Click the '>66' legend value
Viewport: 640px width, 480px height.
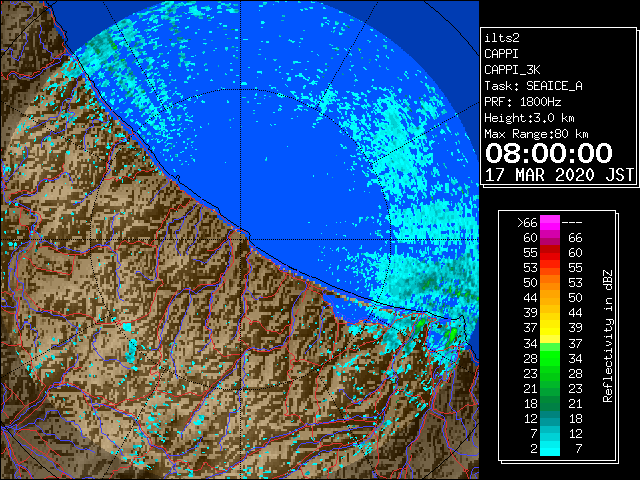click(x=527, y=223)
